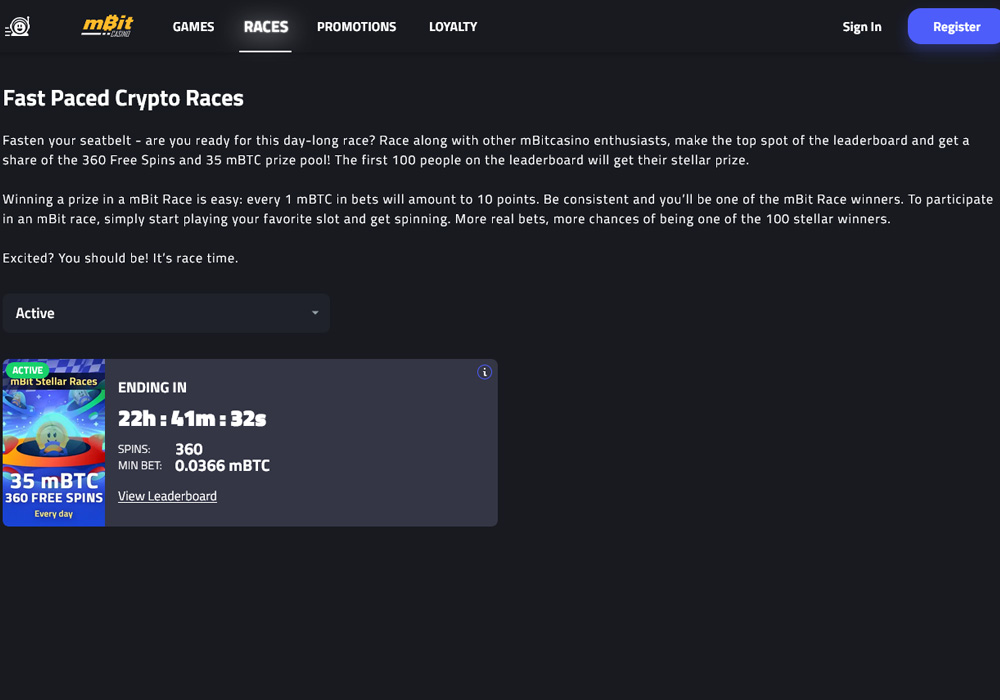
Task: Click the race countdown timer
Action: pyautogui.click(x=192, y=418)
